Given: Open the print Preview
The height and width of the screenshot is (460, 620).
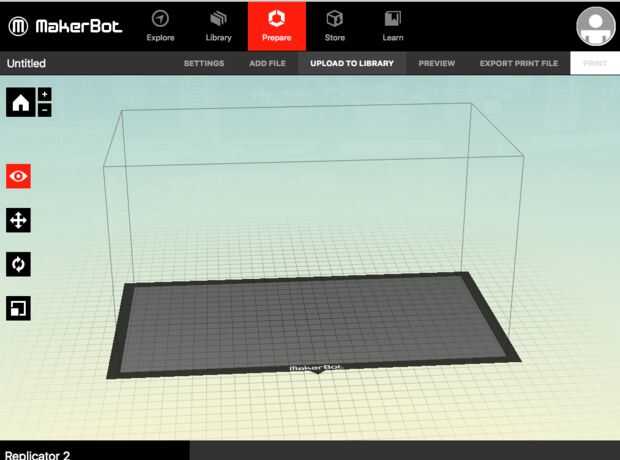Looking at the screenshot, I should [437, 63].
